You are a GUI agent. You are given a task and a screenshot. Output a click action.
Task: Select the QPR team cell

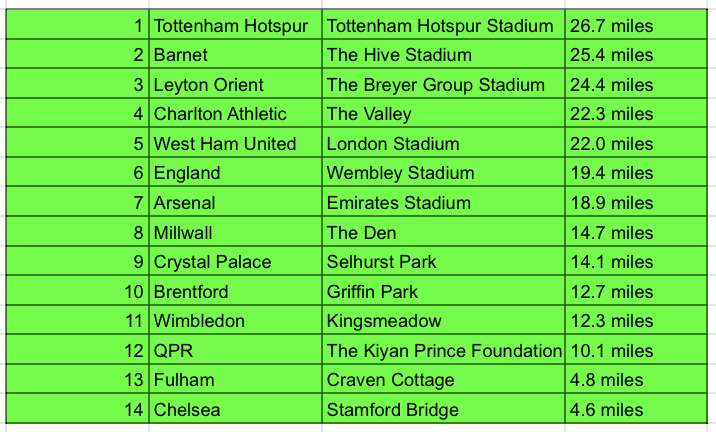(235, 349)
